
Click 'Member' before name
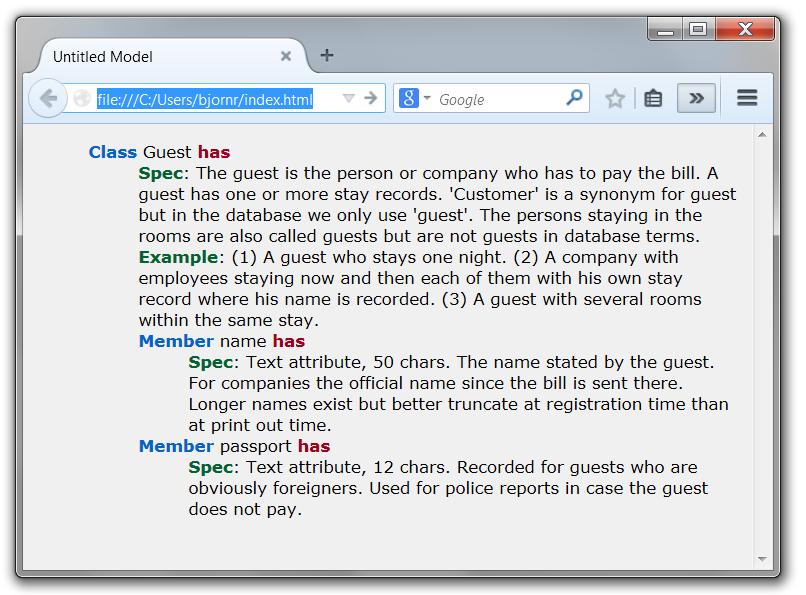tap(176, 341)
